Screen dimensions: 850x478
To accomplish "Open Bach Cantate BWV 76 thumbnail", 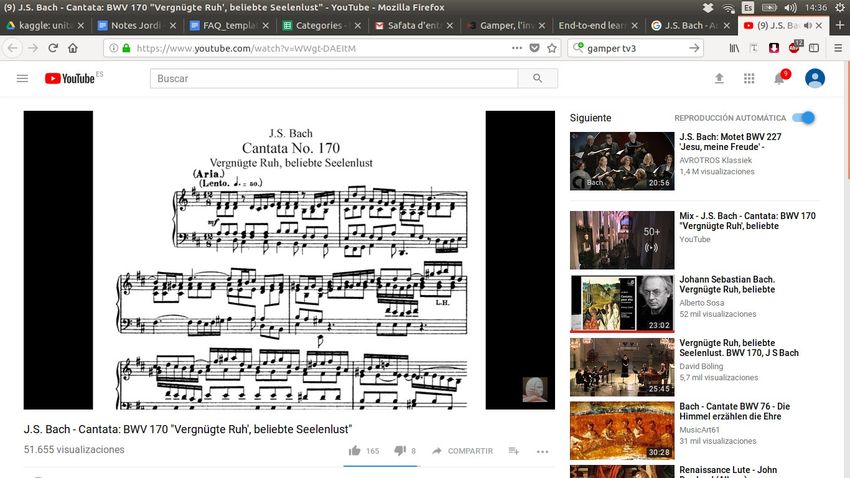I will pyautogui.click(x=622, y=430).
